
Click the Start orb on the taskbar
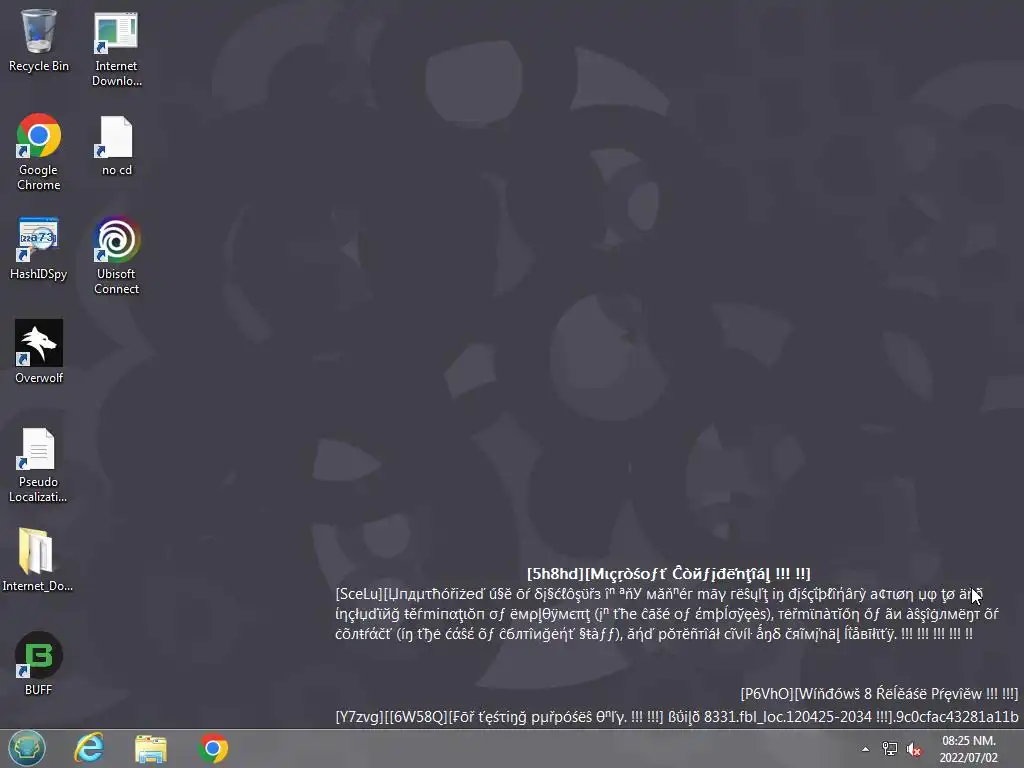point(27,748)
